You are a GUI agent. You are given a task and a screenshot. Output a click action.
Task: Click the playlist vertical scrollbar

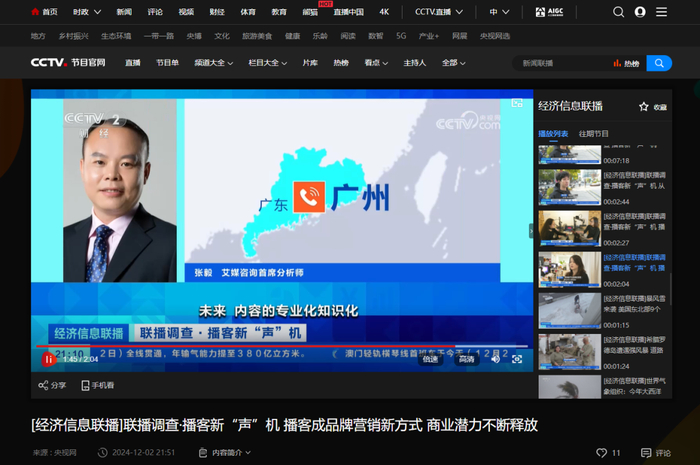click(x=670, y=290)
